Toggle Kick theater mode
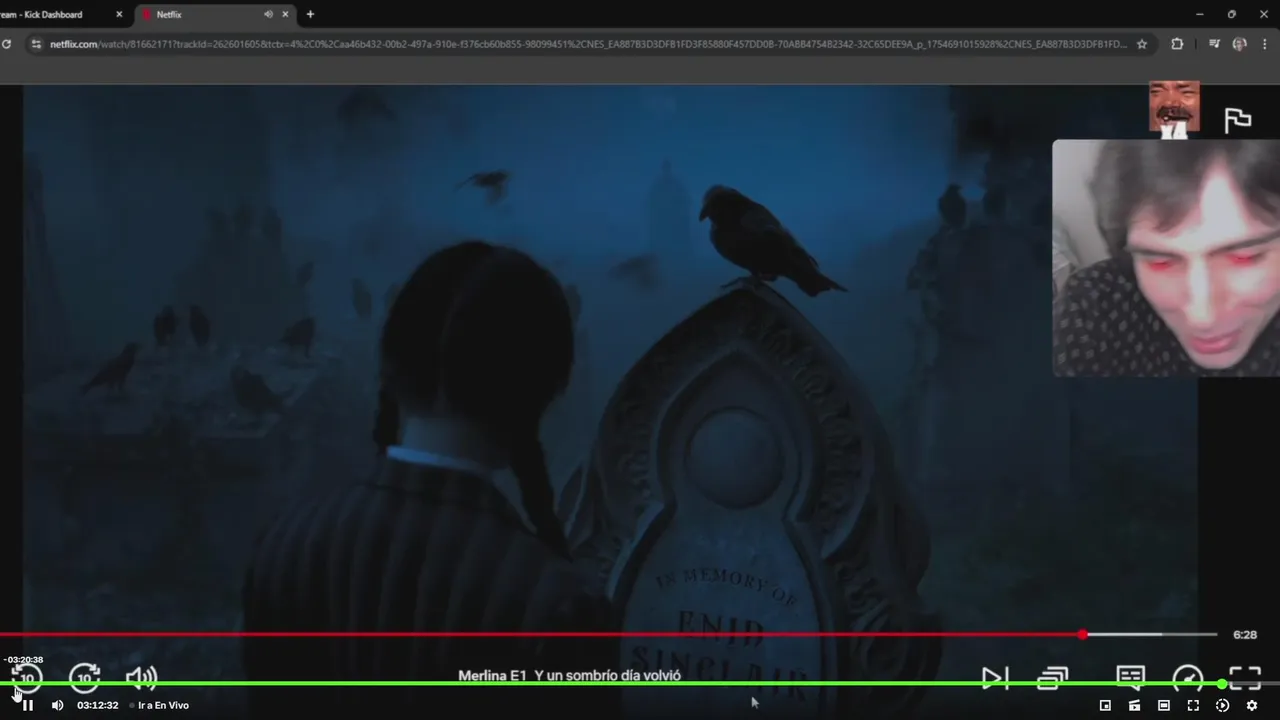 tap(1164, 705)
